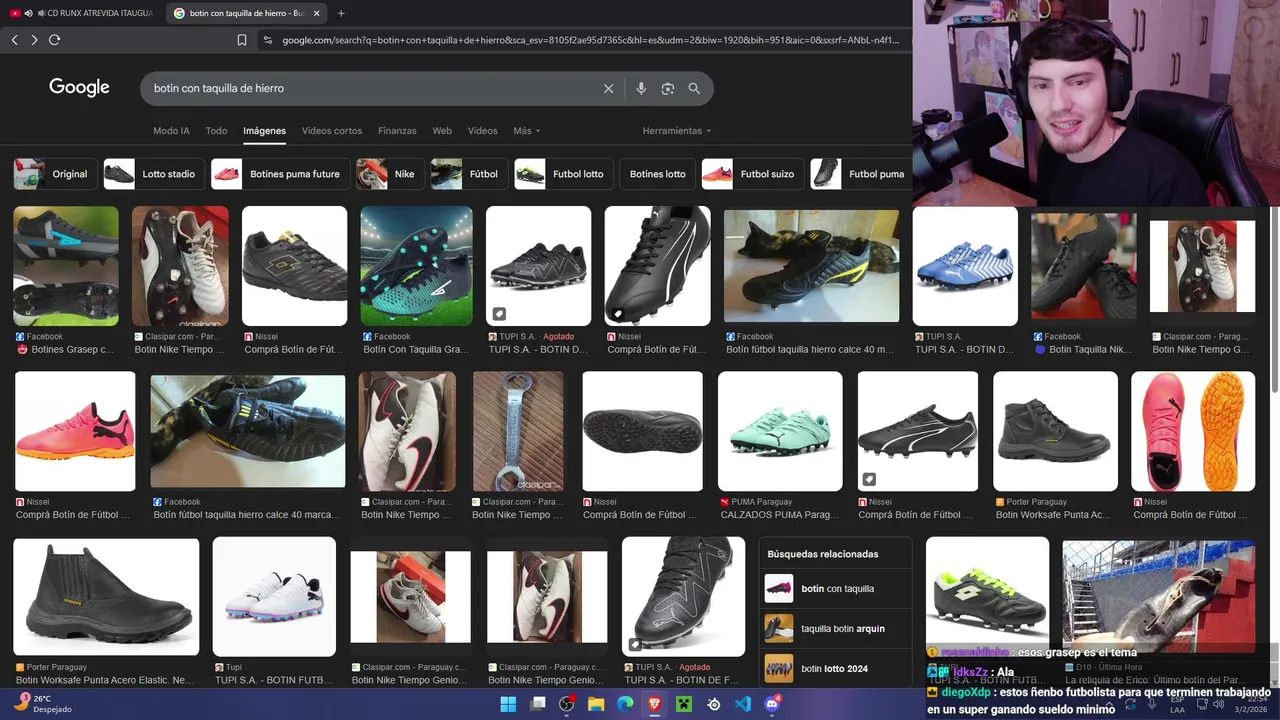
Task: Open teal Botín Con Taquilla Gra... image
Action: pos(416,266)
